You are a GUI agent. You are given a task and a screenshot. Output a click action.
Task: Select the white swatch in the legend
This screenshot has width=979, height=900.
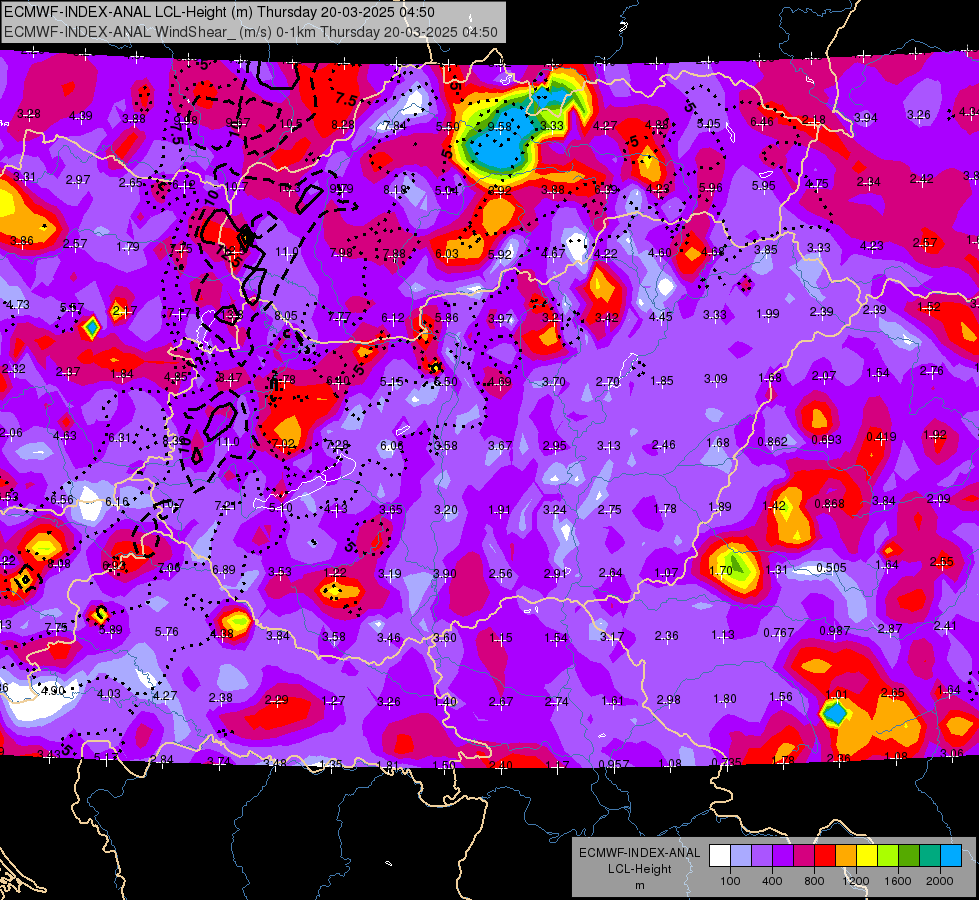tap(719, 856)
